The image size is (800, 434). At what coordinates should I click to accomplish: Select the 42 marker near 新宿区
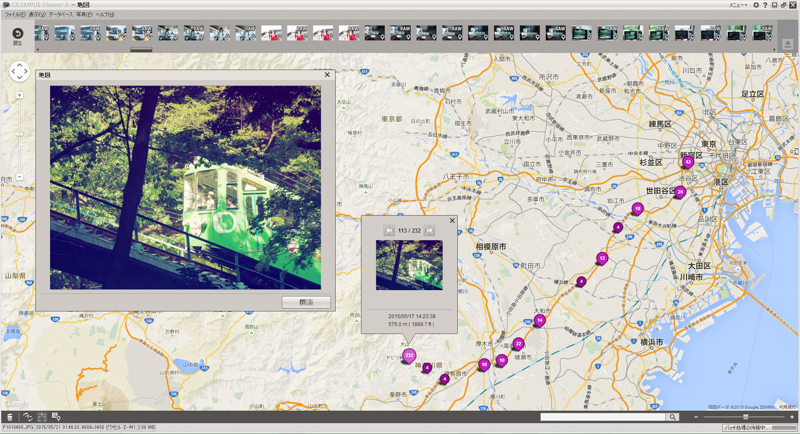coord(688,162)
